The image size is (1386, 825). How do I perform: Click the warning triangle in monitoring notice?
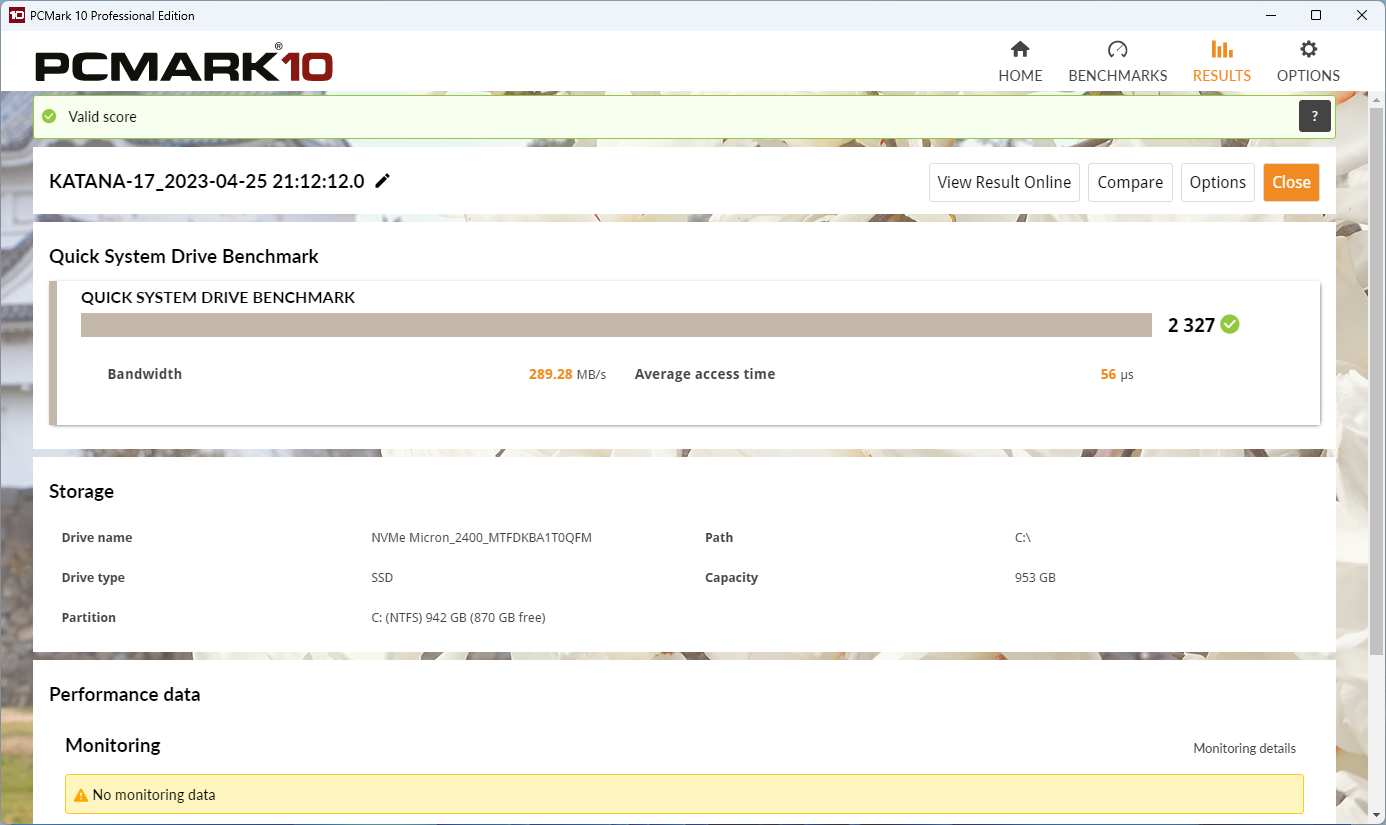click(81, 795)
